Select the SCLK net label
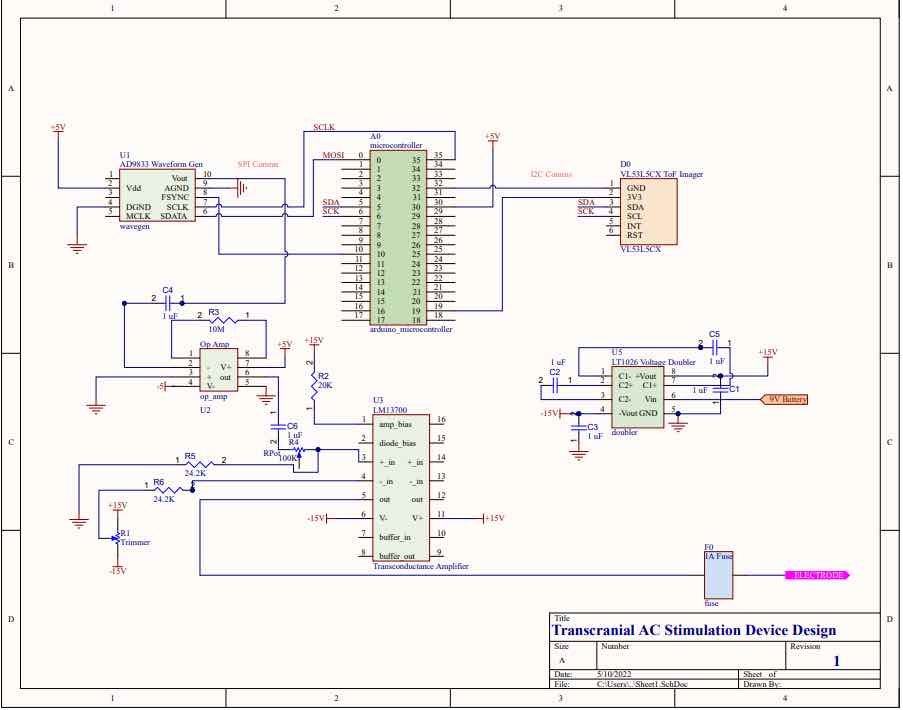Image resolution: width=903 pixels, height=710 pixels. [x=324, y=127]
